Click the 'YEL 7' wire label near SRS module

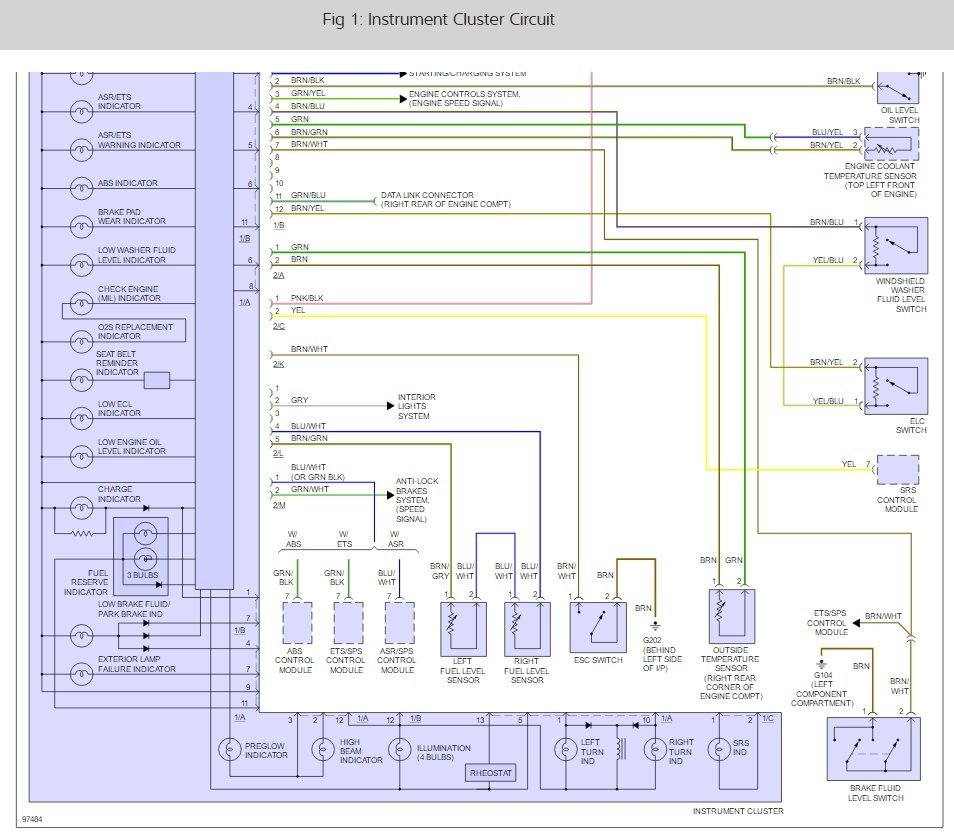(x=855, y=464)
